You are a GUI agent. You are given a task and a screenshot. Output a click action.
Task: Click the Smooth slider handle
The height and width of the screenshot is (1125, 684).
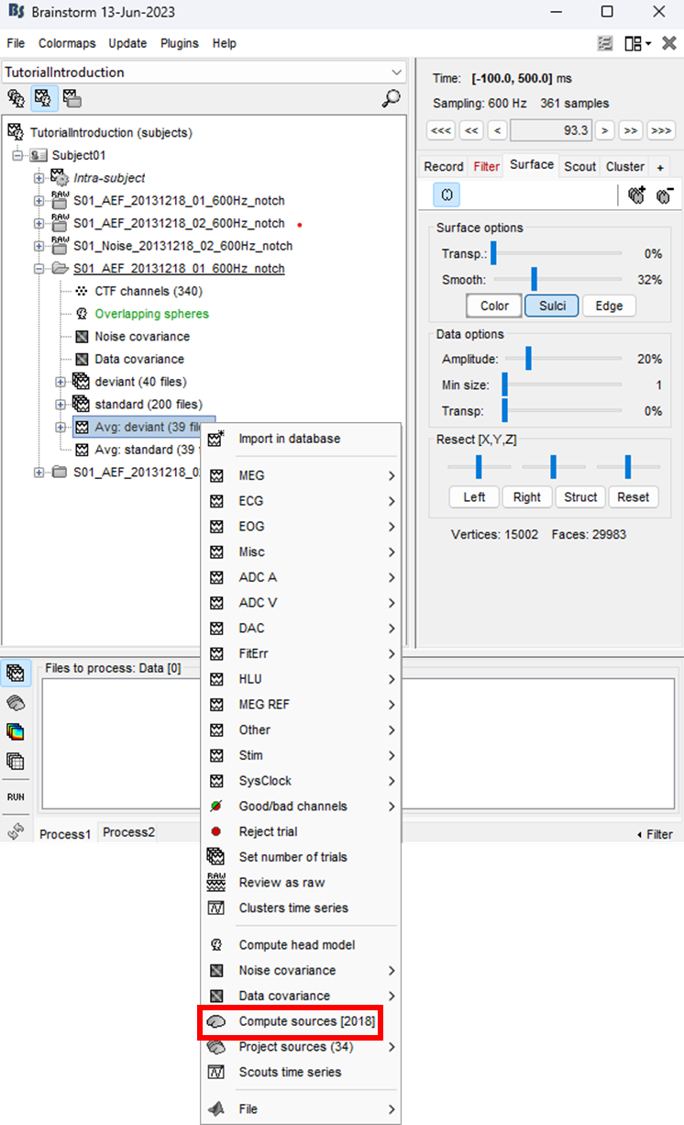tap(534, 280)
